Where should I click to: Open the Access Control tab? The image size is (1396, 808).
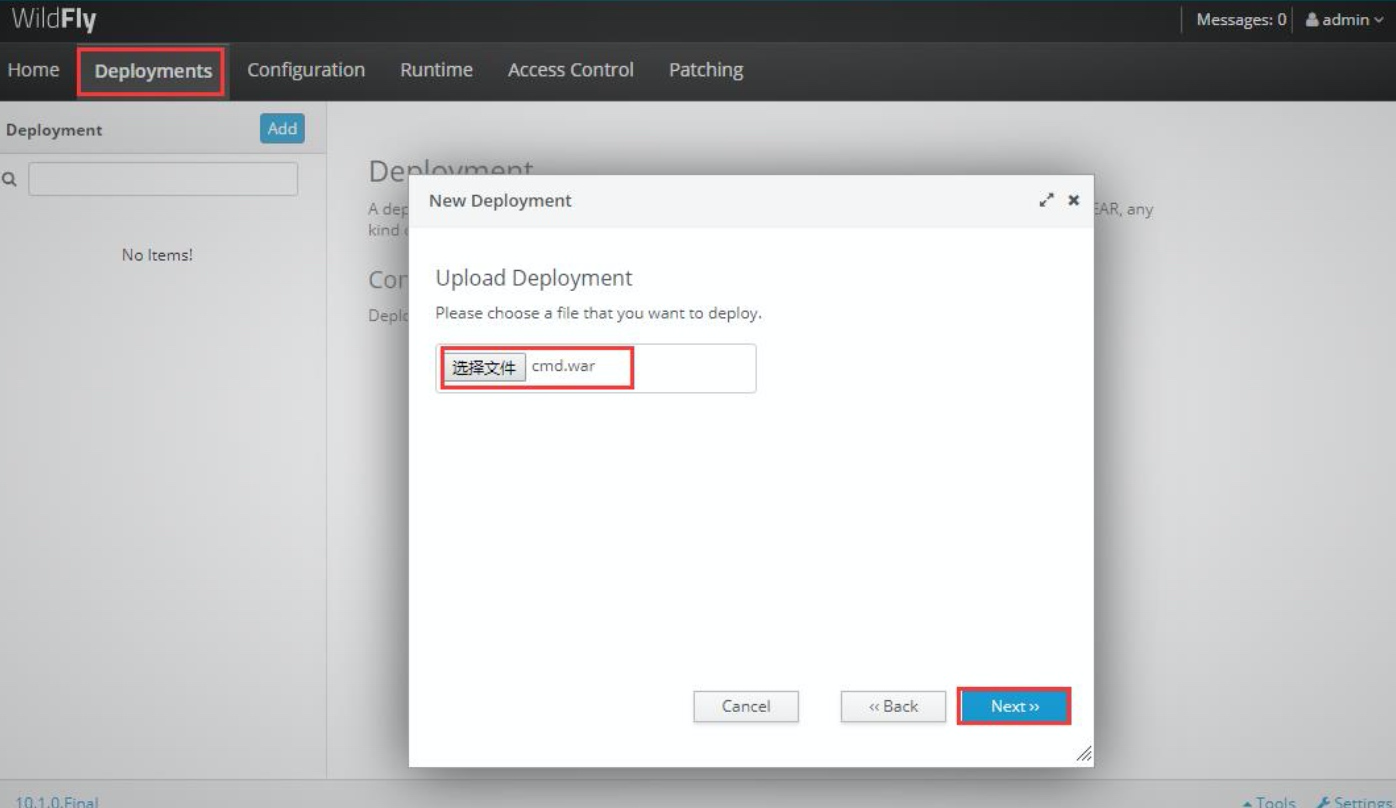pos(570,70)
